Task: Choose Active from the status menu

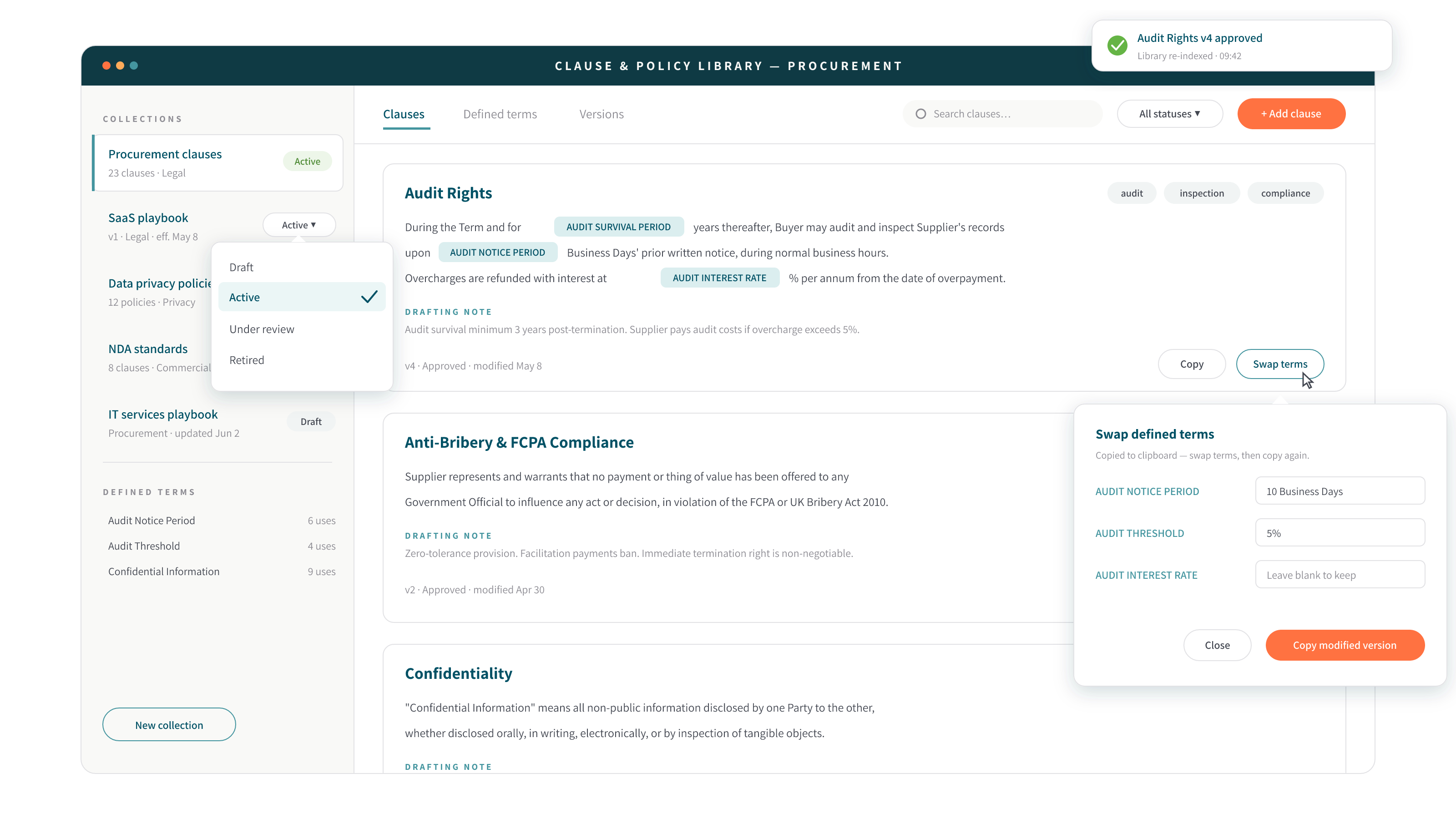Action: pyautogui.click(x=302, y=297)
